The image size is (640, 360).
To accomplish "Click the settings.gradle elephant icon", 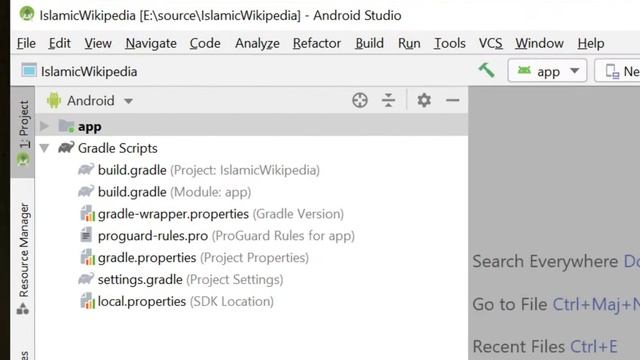I will coord(86,279).
